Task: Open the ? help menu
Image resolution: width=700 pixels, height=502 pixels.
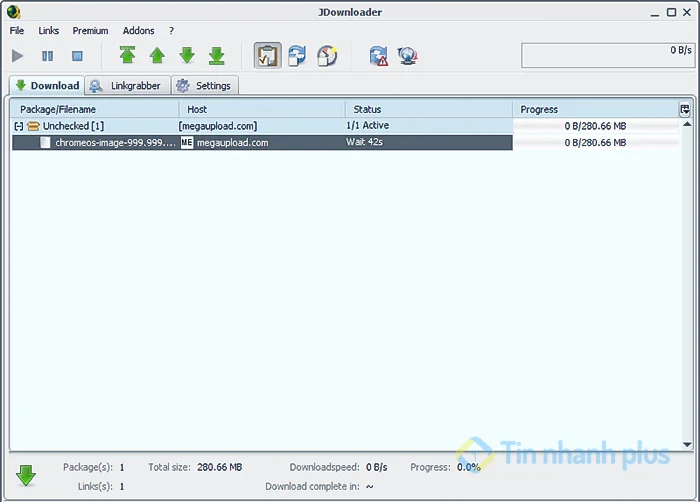Action: [171, 30]
